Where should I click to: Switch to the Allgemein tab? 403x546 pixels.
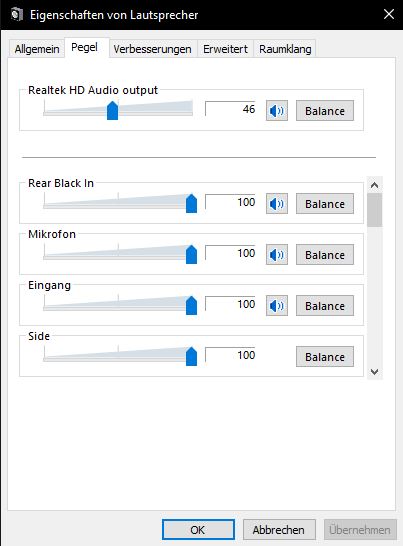pos(37,49)
